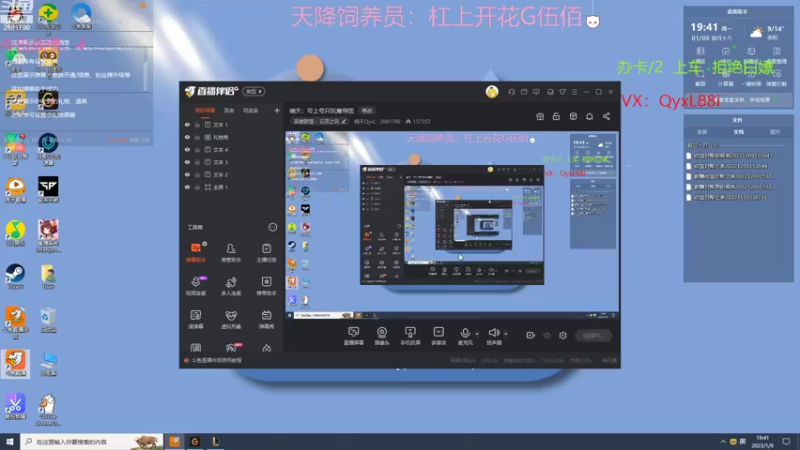
Task: Click the share icon in stream header
Action: click(x=606, y=116)
